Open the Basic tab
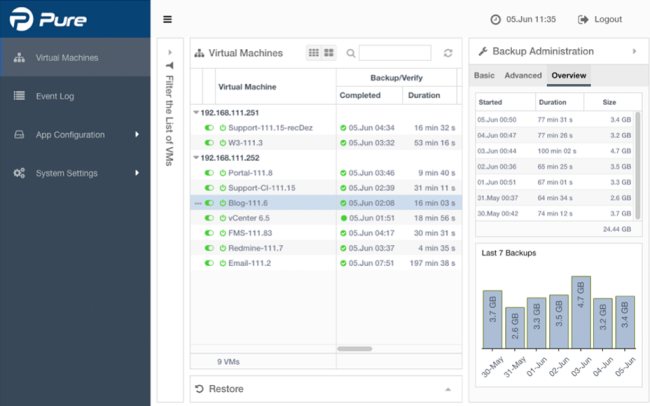 tap(484, 75)
